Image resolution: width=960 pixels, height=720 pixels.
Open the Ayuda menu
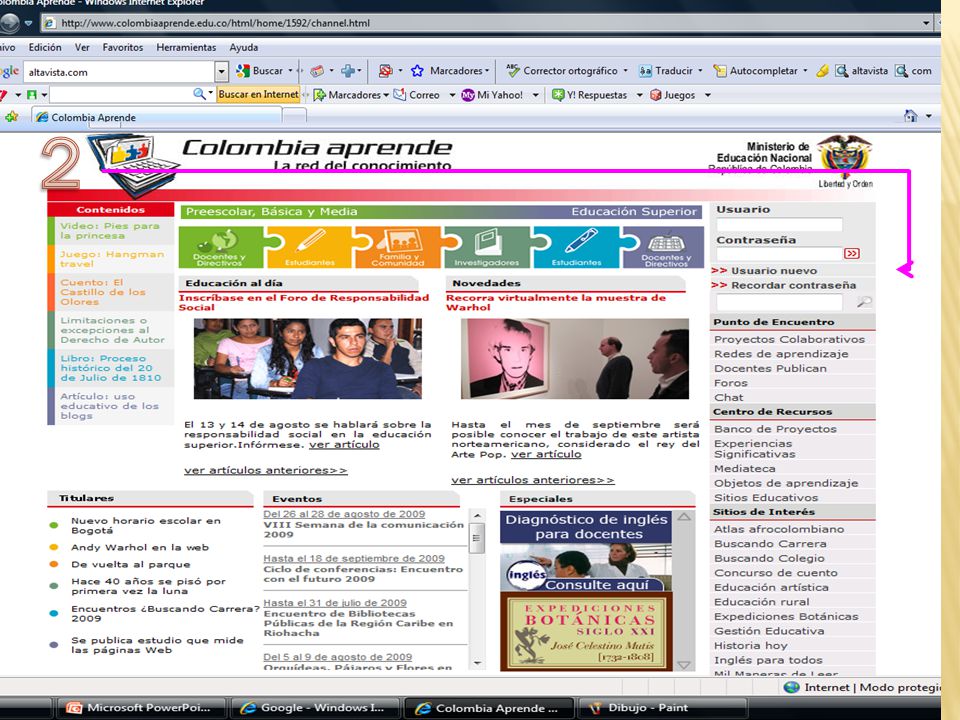click(244, 47)
